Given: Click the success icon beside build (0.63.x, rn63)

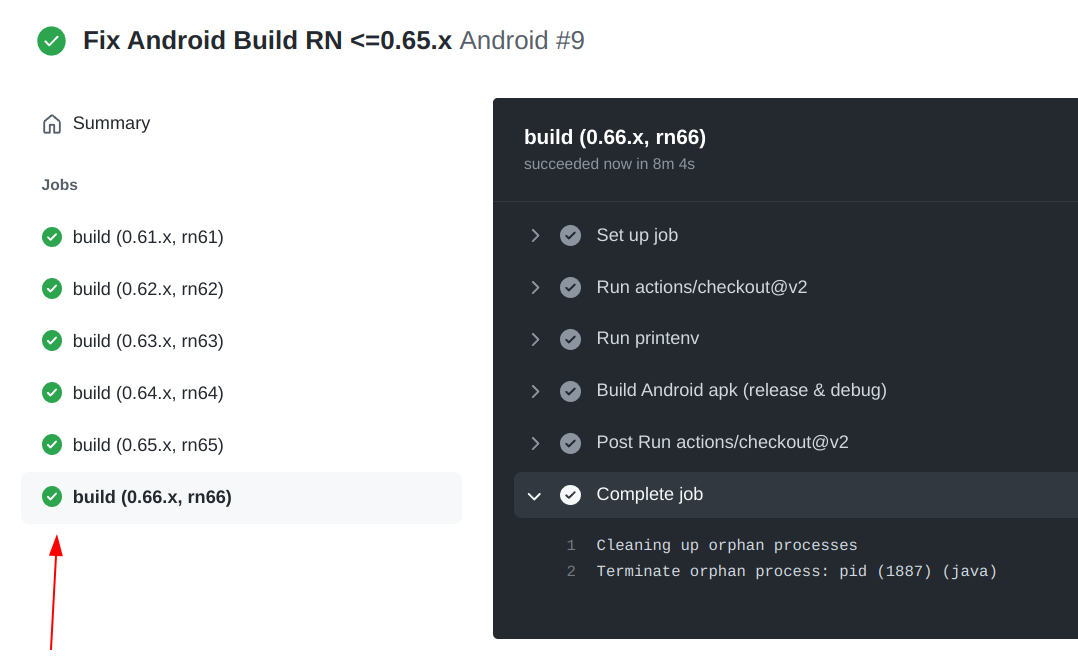Looking at the screenshot, I should pyautogui.click(x=51, y=340).
